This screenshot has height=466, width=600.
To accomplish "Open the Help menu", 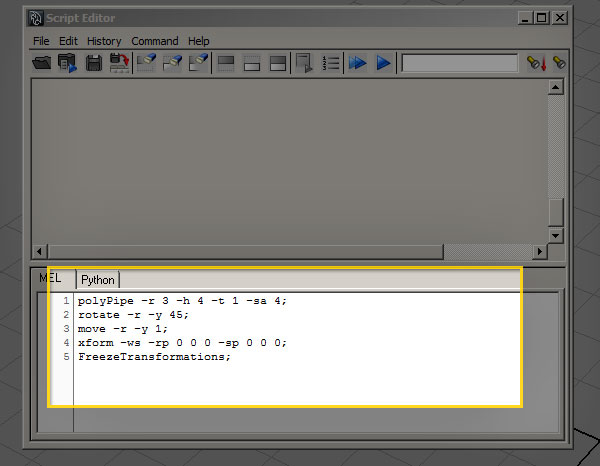I will 199,41.
